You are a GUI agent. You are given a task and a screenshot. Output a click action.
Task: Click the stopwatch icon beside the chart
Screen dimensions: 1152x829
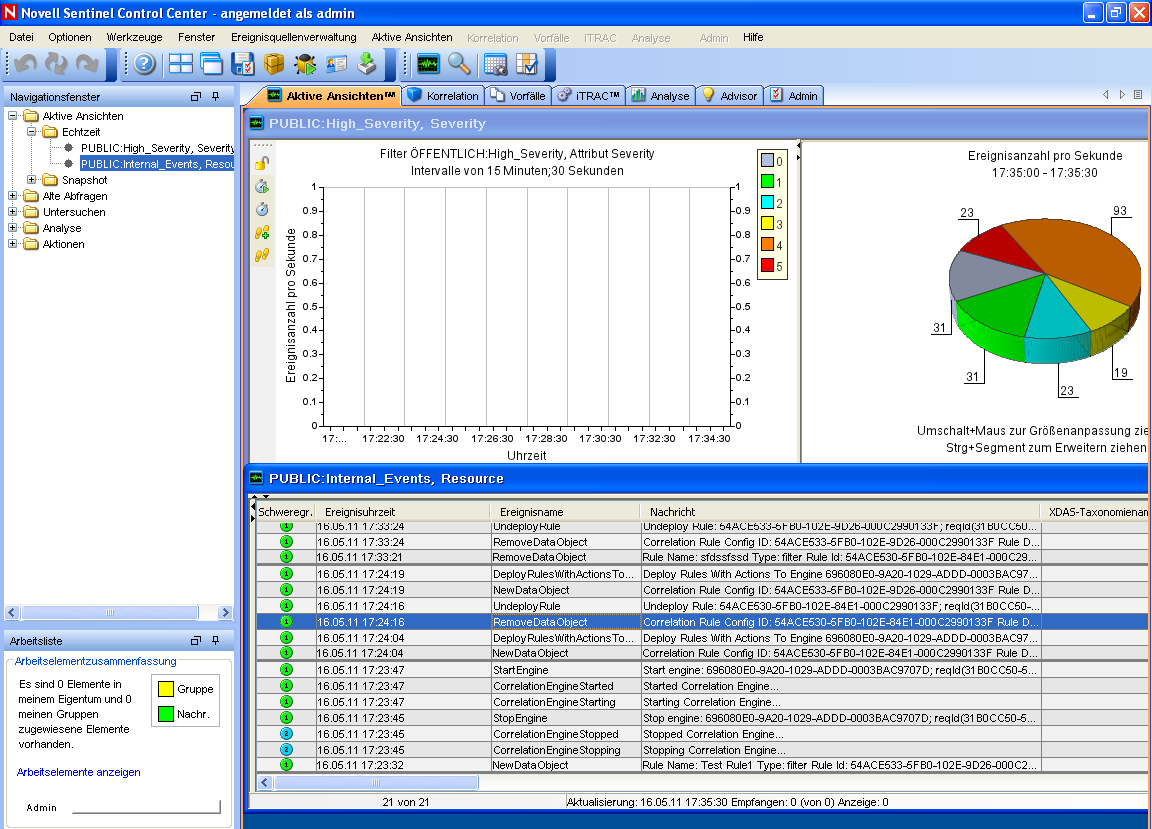262,209
